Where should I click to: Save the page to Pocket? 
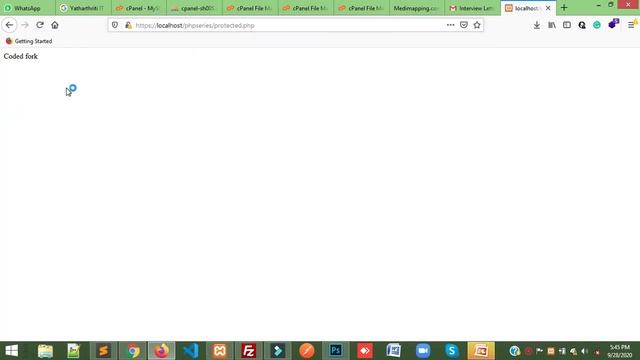(464, 25)
